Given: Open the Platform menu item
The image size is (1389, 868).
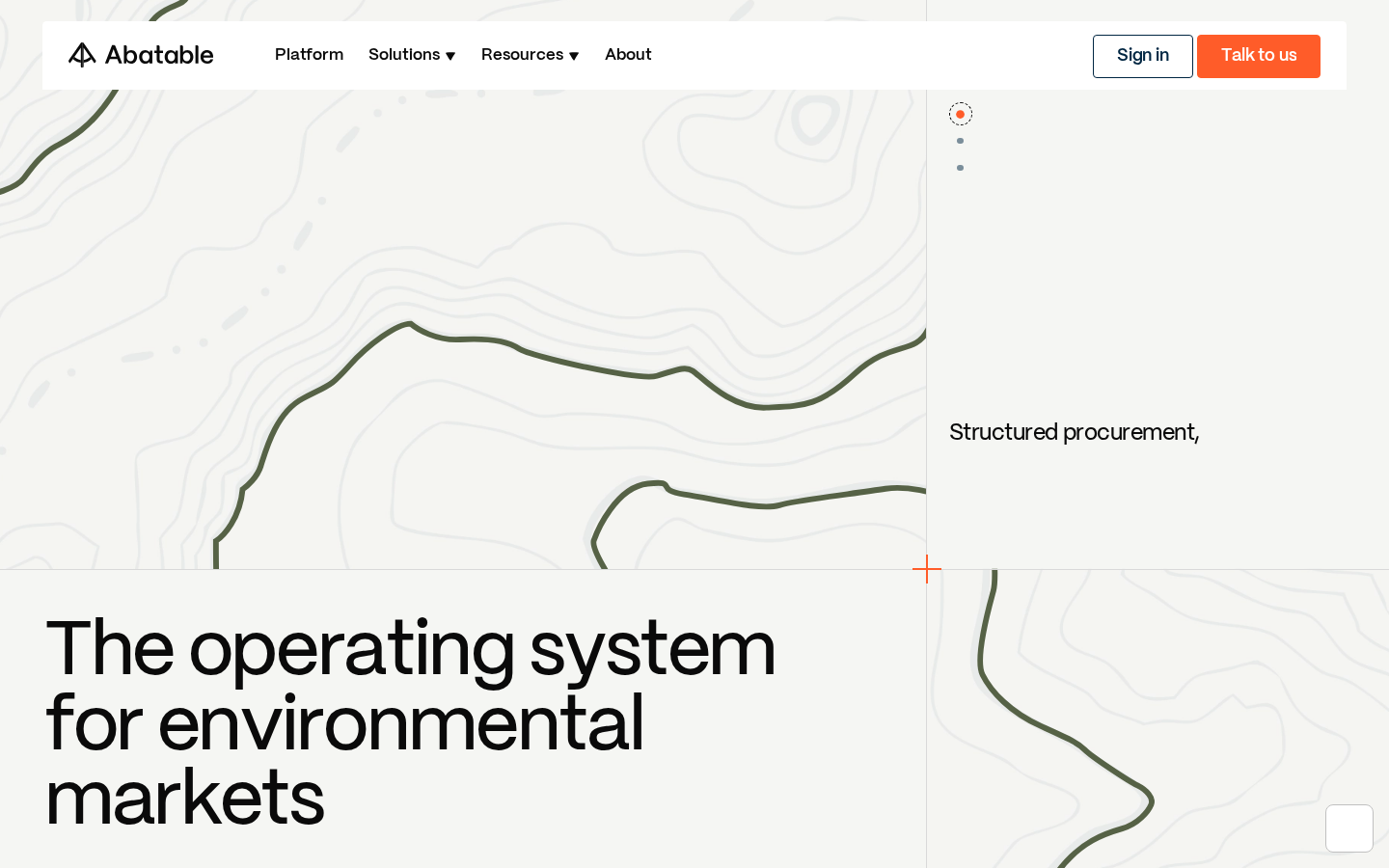Looking at the screenshot, I should pyautogui.click(x=309, y=55).
